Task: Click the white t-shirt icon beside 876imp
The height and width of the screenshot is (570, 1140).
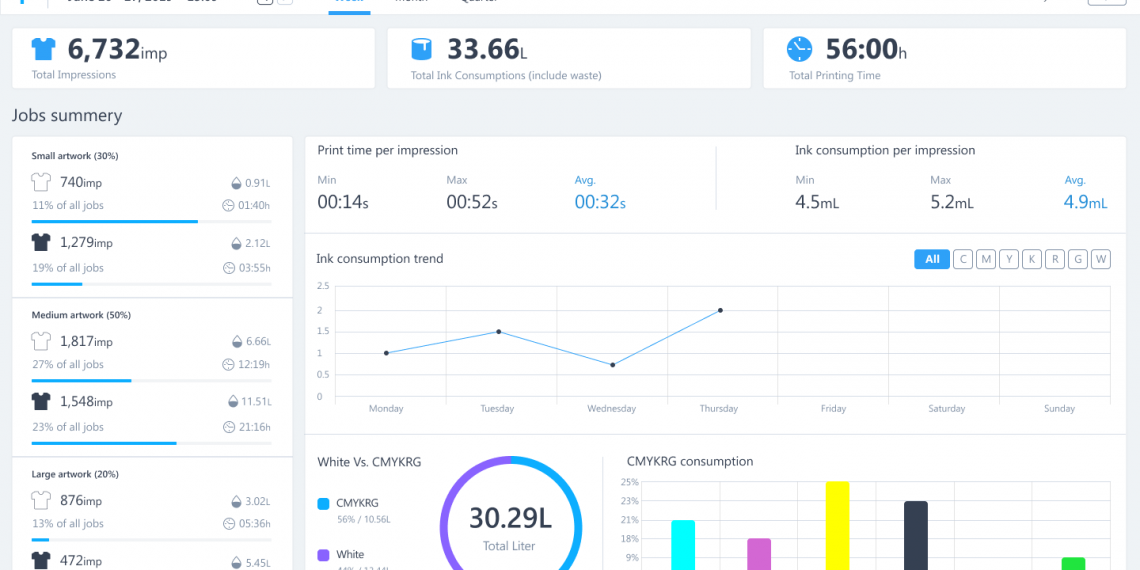Action: [x=41, y=501]
